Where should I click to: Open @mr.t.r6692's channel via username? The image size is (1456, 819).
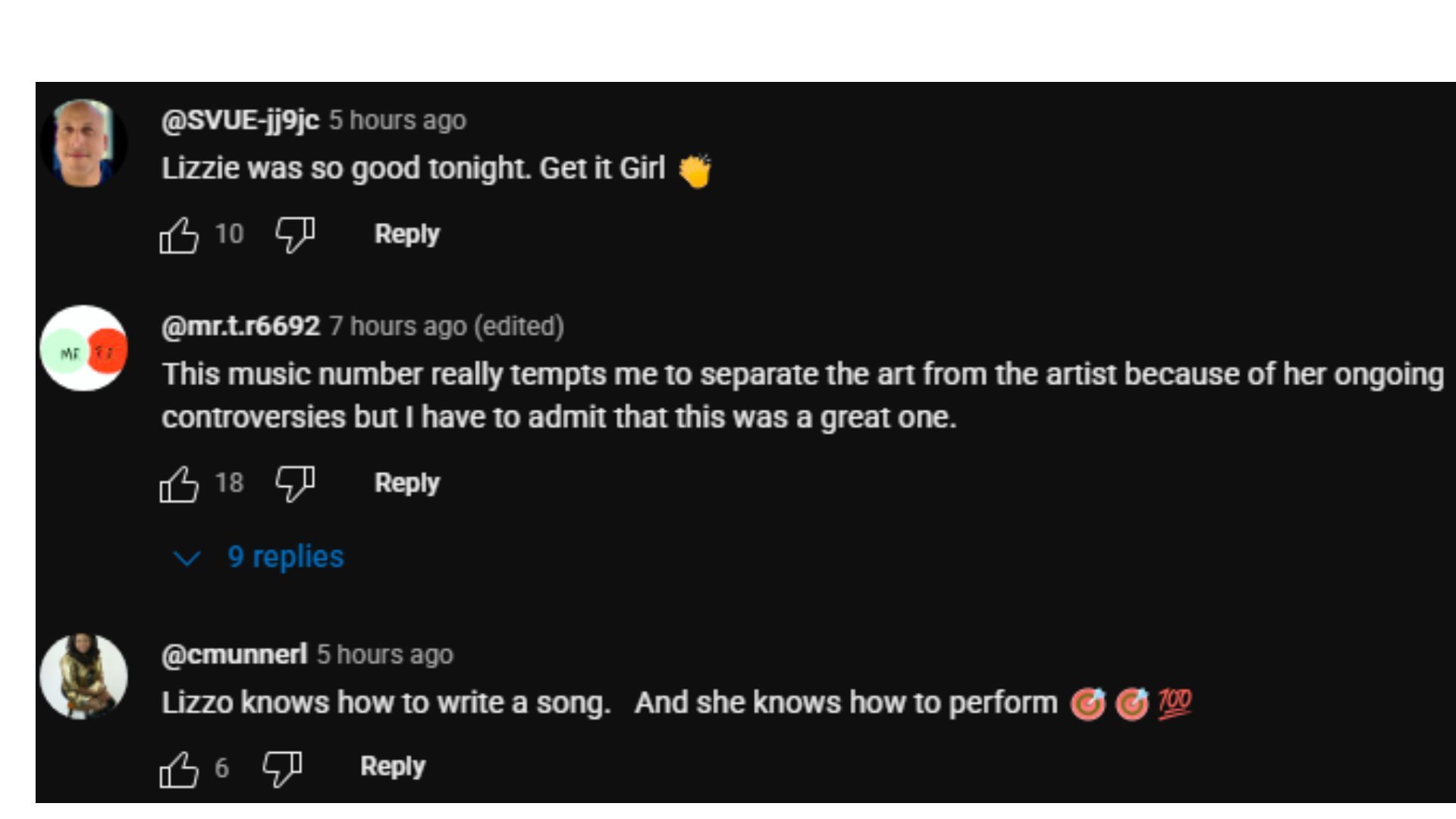[240, 326]
